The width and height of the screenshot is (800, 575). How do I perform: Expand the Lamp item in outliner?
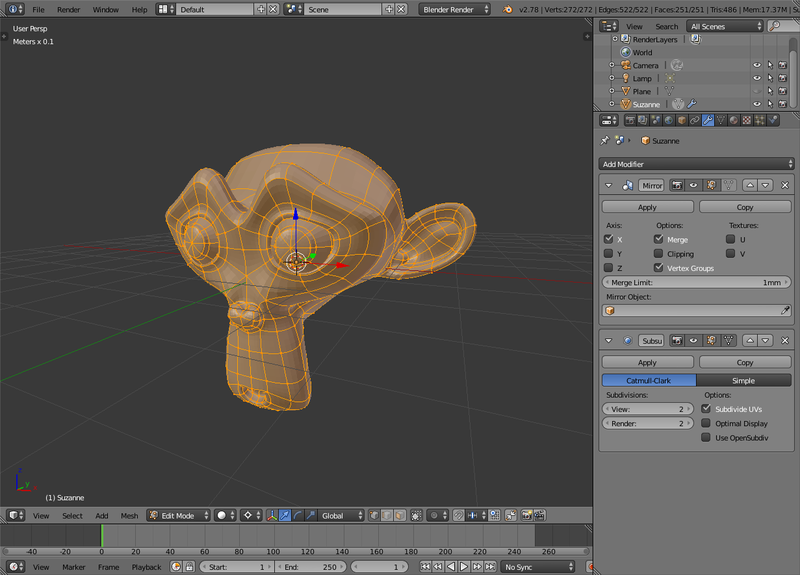pos(612,78)
